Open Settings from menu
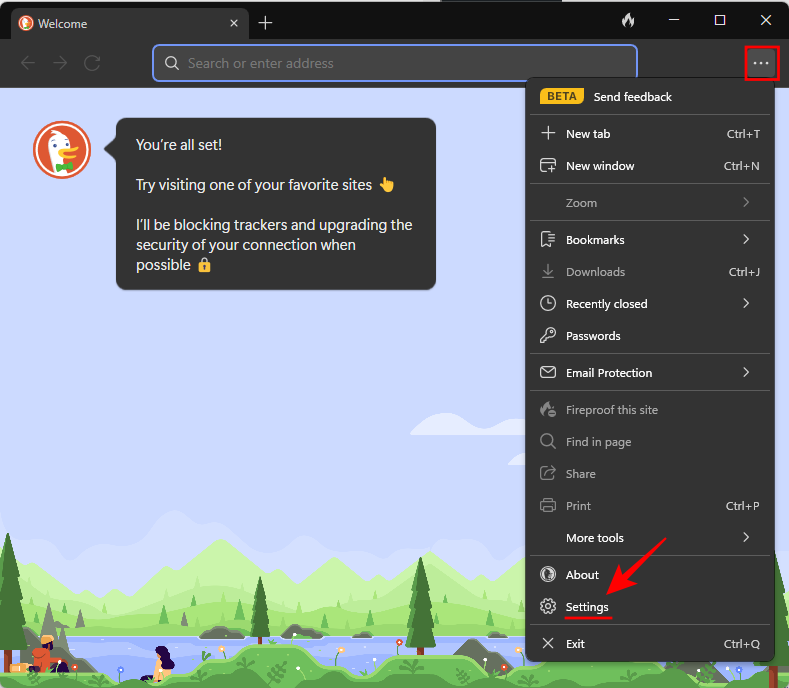The width and height of the screenshot is (789, 688). click(x=650, y=607)
